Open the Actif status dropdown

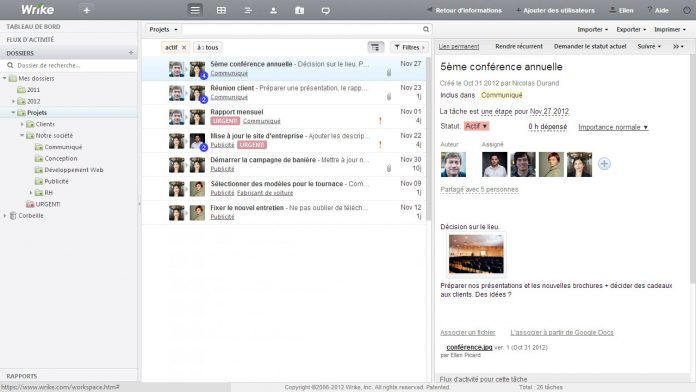coord(476,126)
